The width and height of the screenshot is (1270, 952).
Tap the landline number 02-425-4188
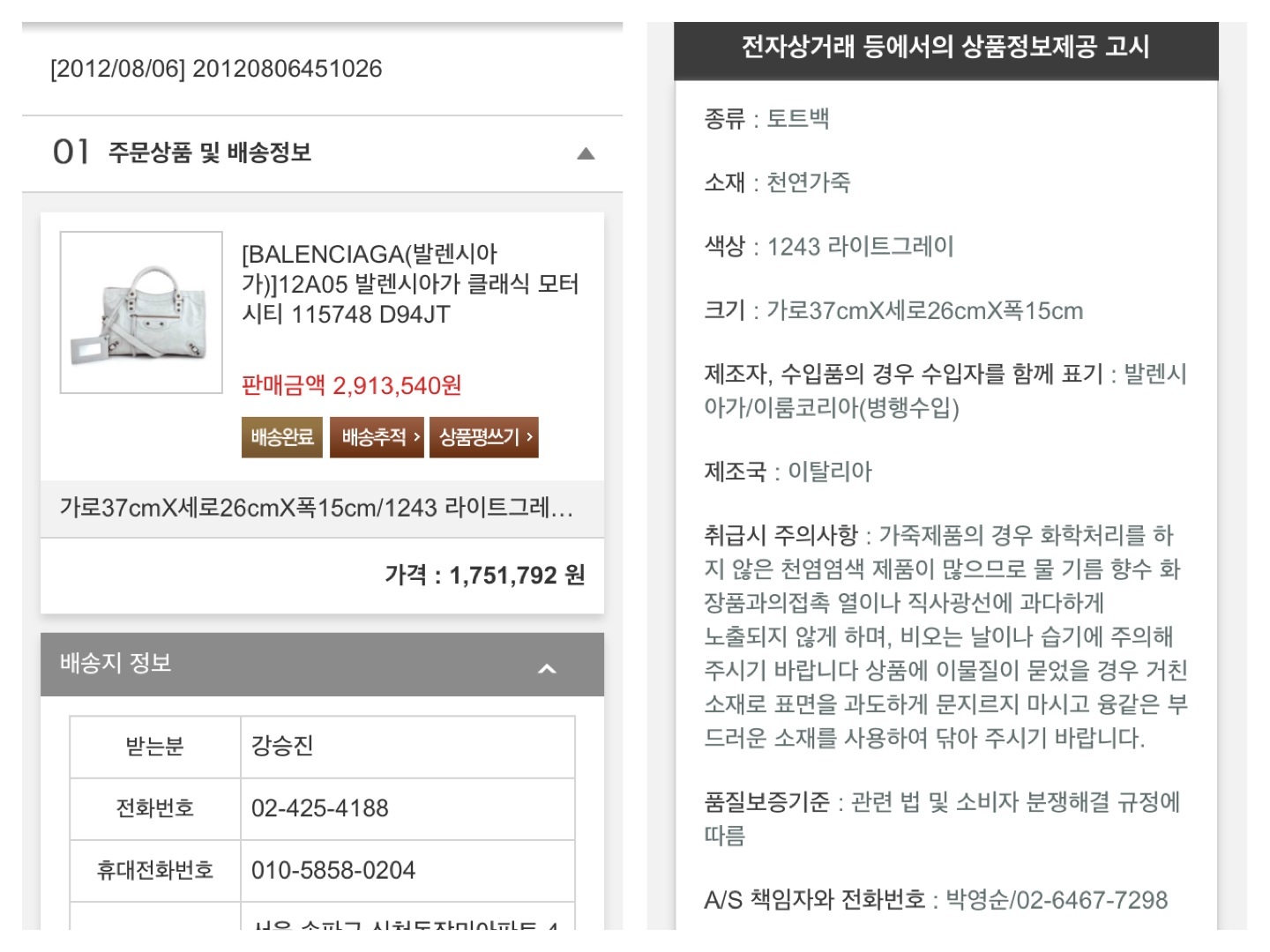coord(320,808)
